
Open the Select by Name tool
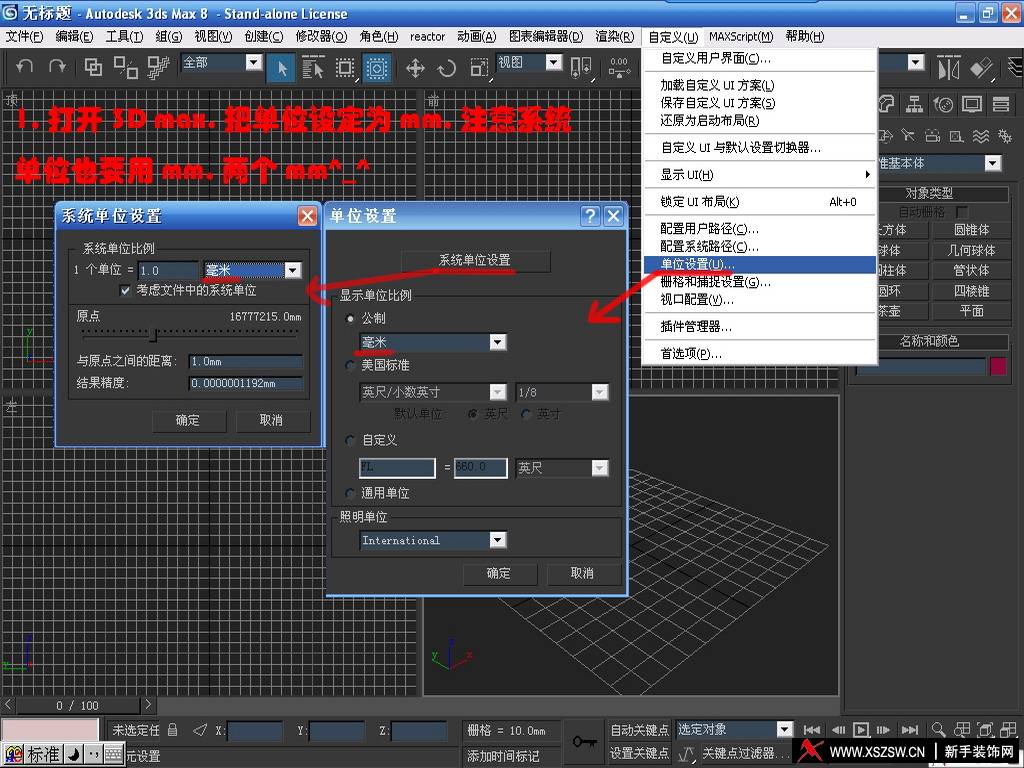313,67
